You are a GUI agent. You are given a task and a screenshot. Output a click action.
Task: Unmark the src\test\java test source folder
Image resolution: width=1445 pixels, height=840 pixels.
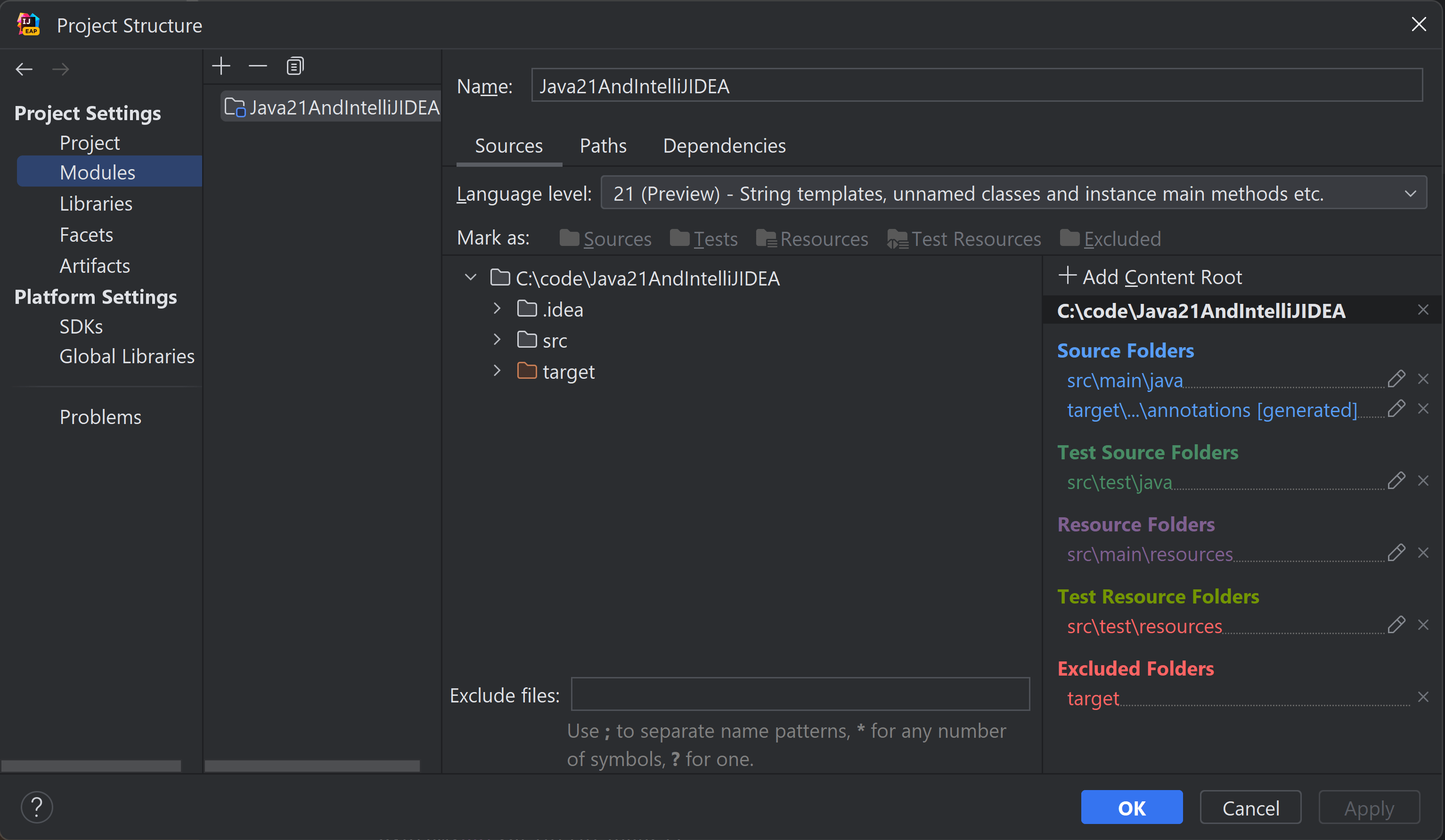point(1423,481)
